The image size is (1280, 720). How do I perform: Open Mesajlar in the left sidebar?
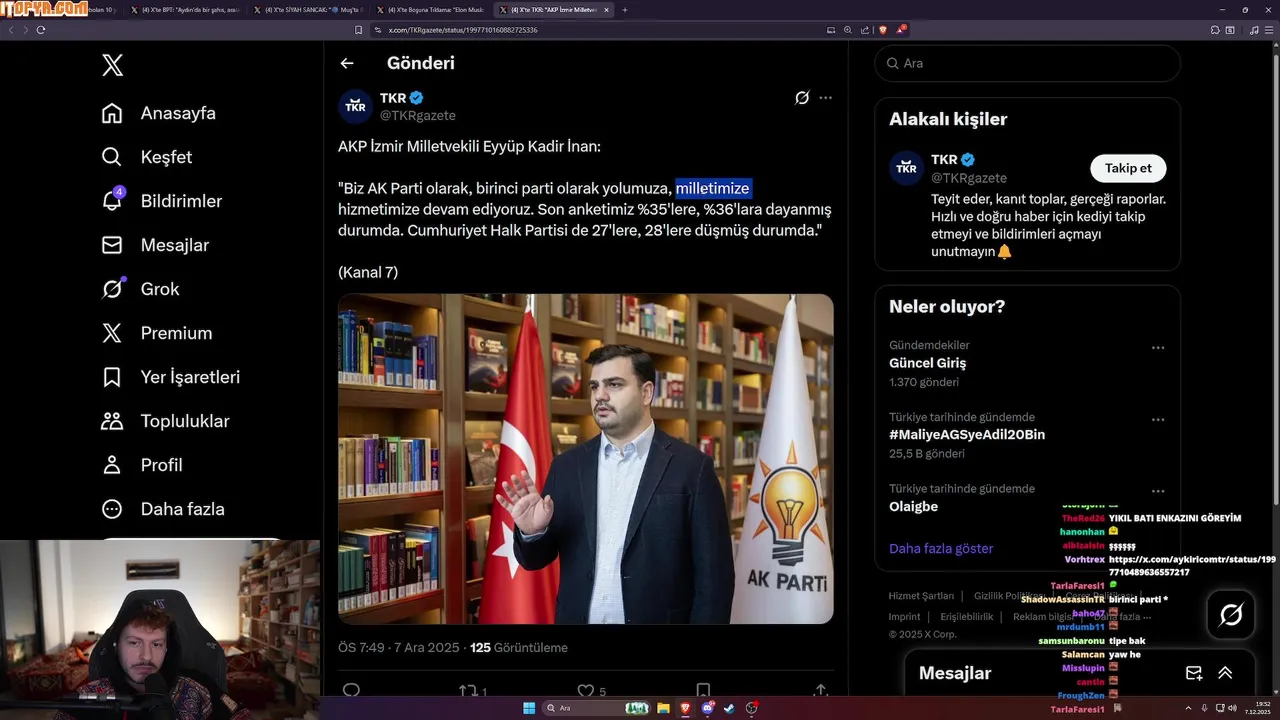(x=155, y=245)
